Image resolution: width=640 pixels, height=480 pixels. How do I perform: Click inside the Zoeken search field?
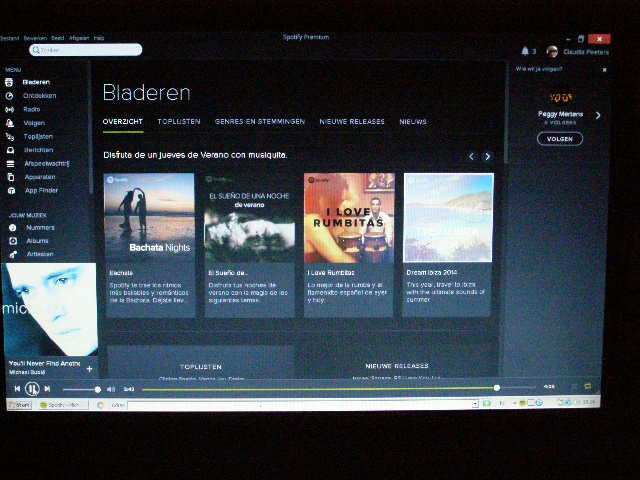86,50
